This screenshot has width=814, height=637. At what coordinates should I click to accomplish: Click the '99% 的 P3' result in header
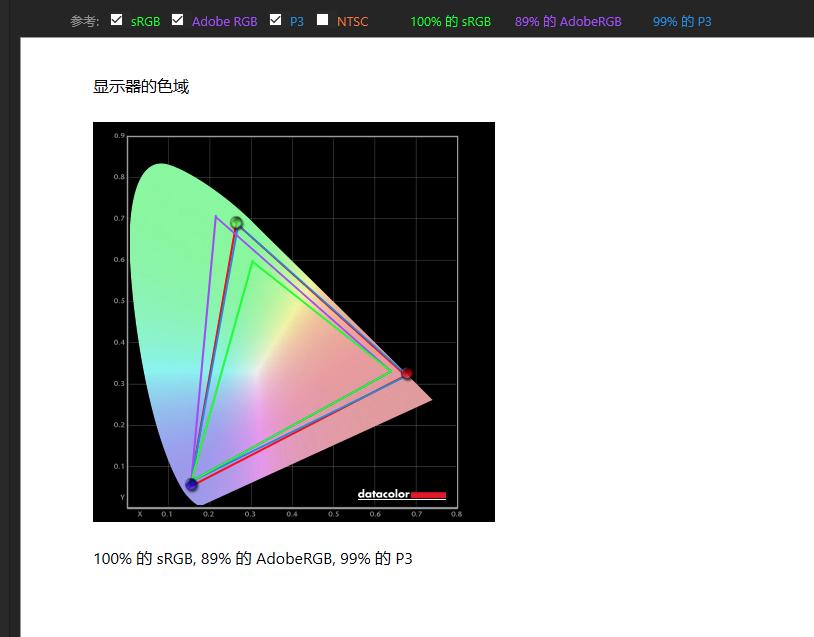tap(682, 22)
